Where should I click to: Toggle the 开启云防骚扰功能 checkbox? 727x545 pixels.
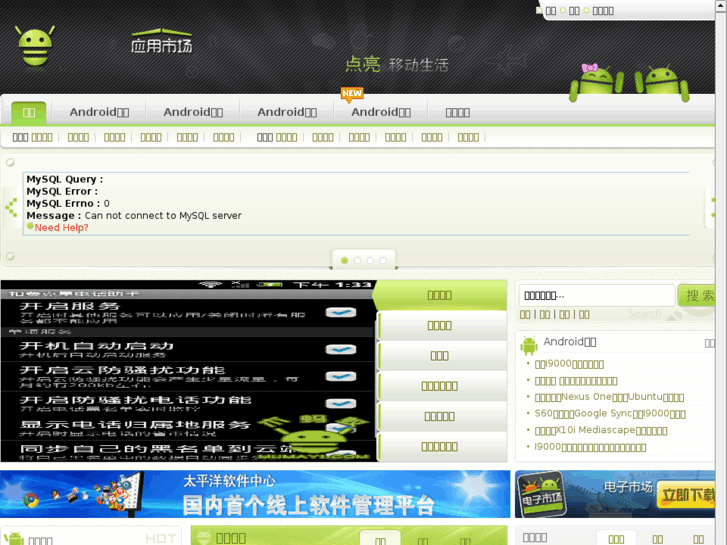coord(341,376)
